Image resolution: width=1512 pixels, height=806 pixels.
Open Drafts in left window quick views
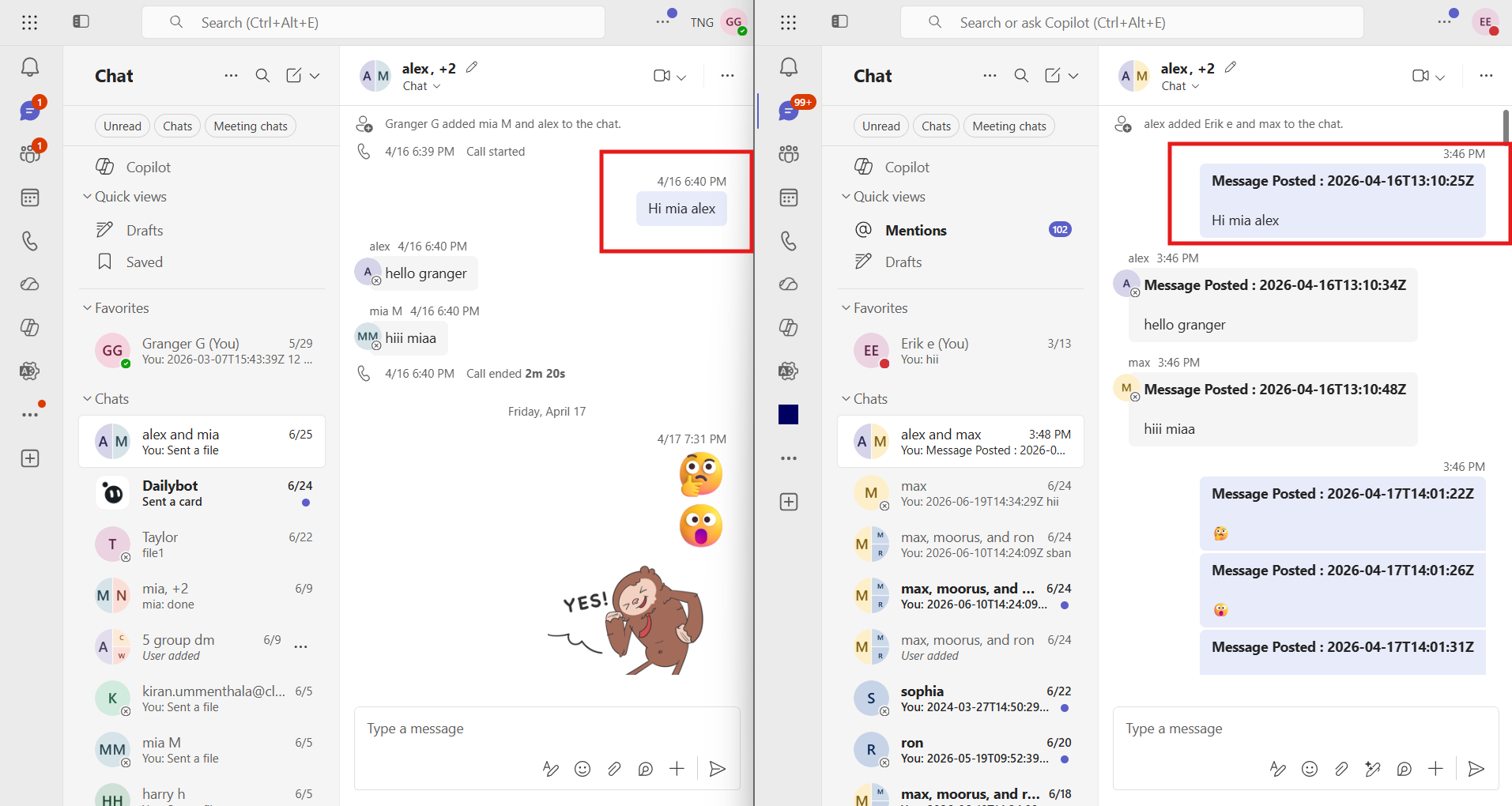tap(202, 230)
